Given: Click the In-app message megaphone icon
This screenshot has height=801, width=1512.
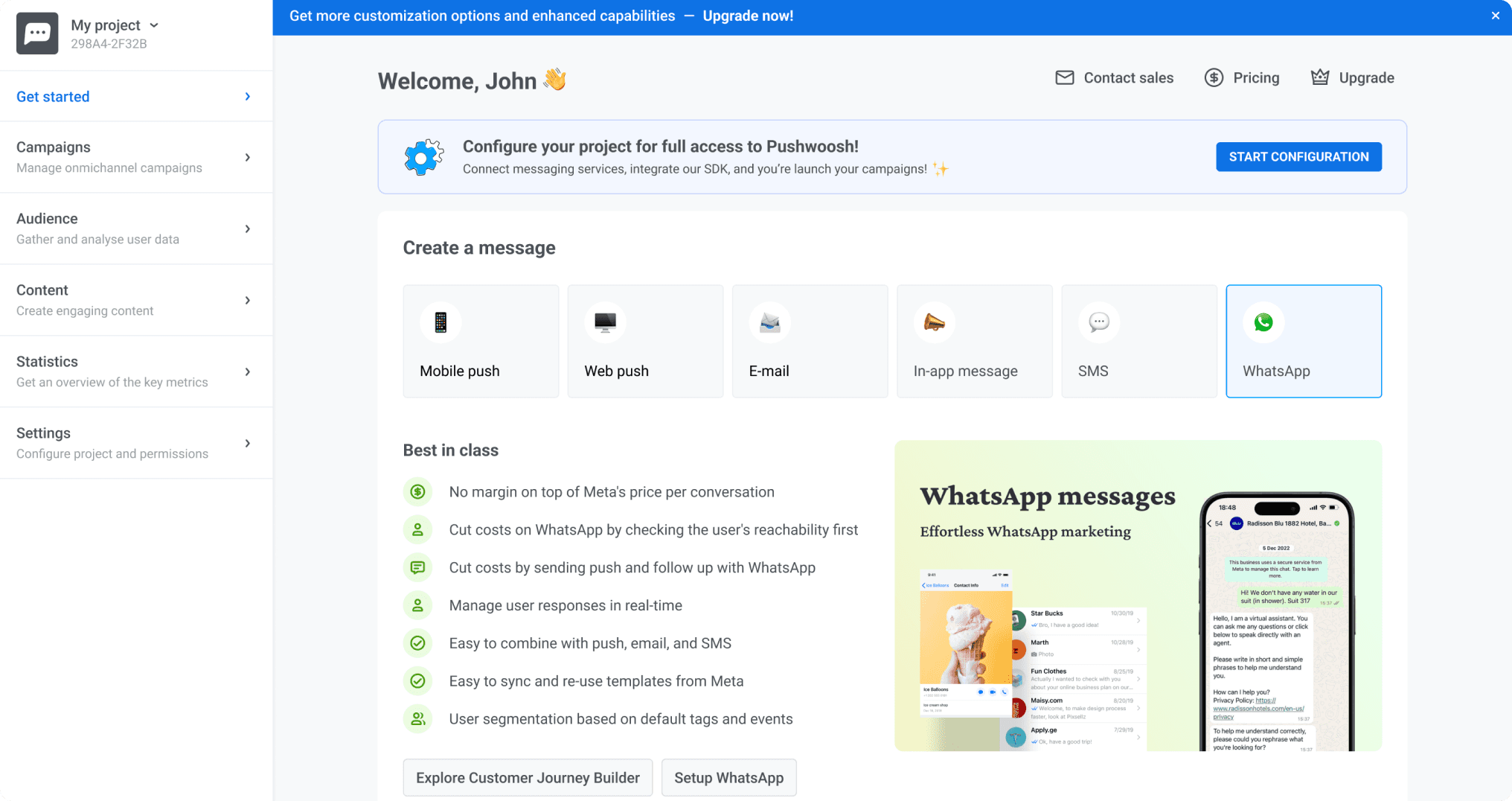Looking at the screenshot, I should [x=934, y=322].
